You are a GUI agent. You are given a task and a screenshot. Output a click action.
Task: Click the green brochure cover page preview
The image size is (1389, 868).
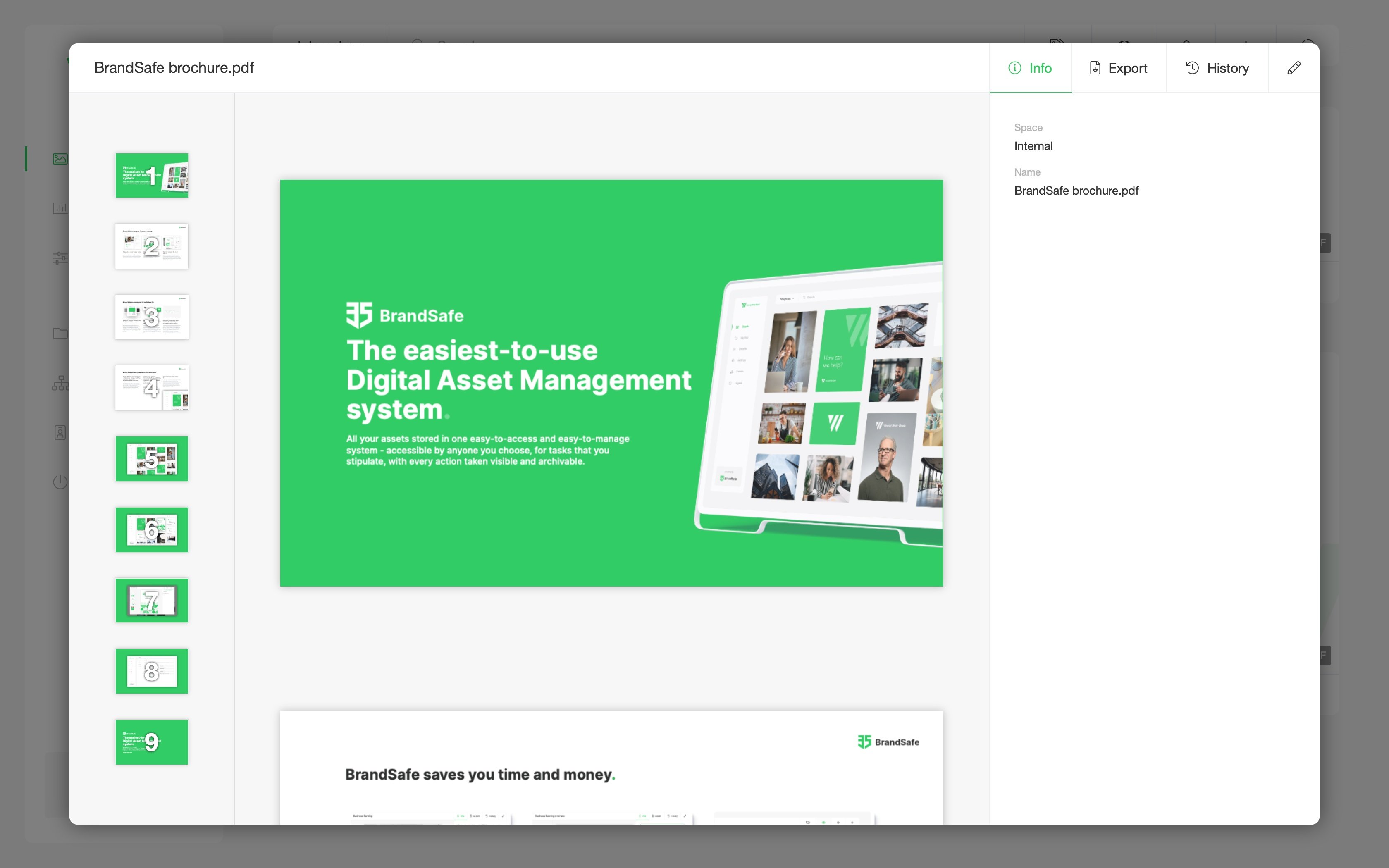coord(611,383)
